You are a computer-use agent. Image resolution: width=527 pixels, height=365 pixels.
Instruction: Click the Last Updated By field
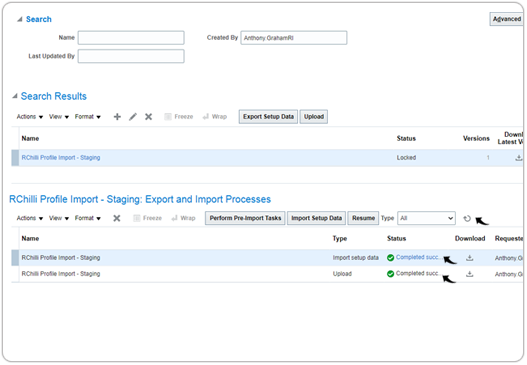click(131, 56)
